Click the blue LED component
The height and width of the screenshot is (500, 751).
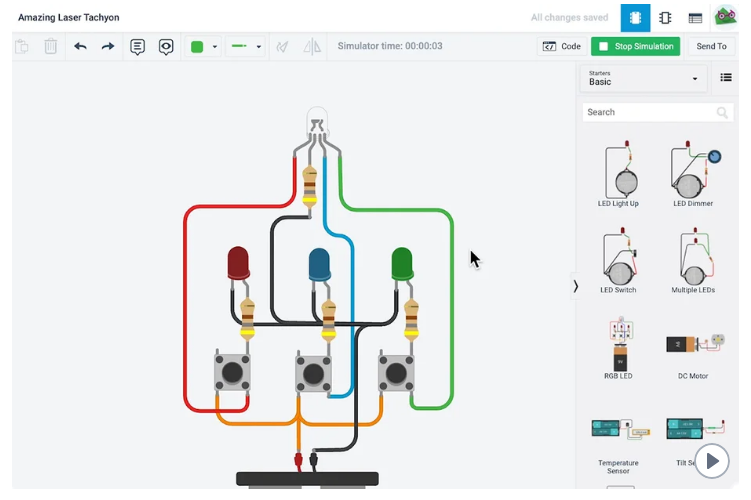point(319,264)
